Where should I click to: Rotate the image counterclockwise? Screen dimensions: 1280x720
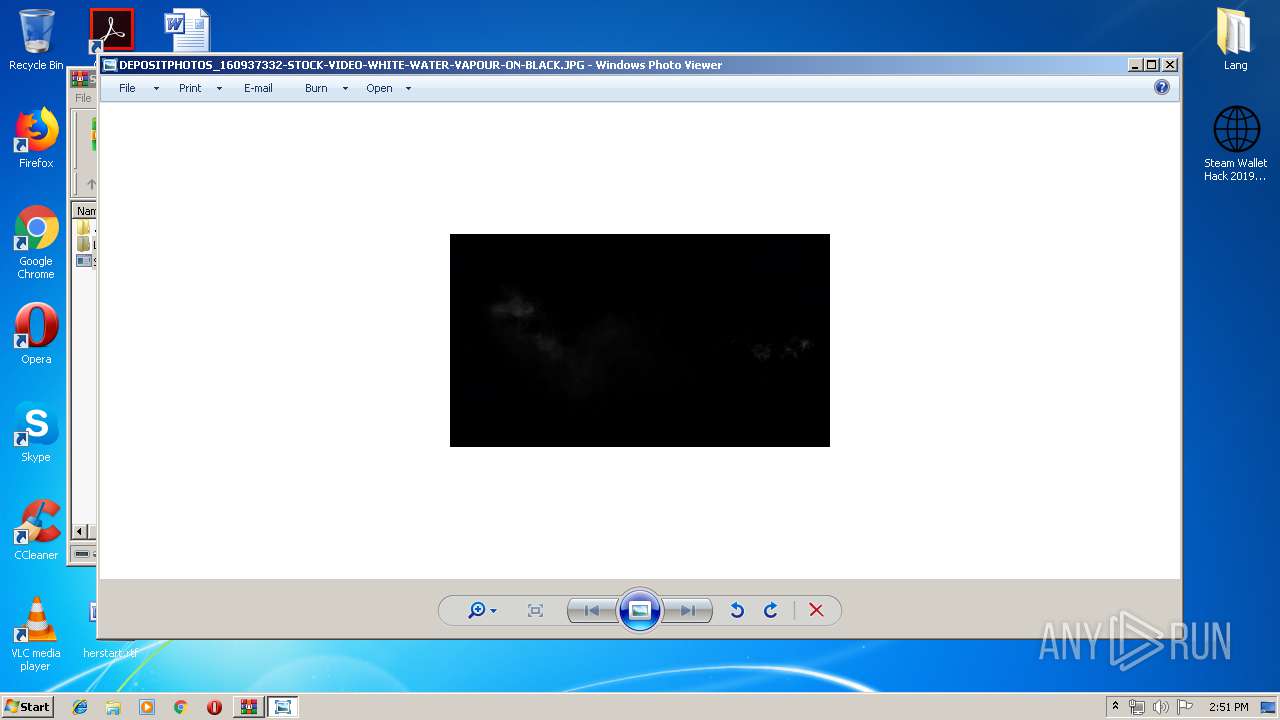tap(737, 610)
